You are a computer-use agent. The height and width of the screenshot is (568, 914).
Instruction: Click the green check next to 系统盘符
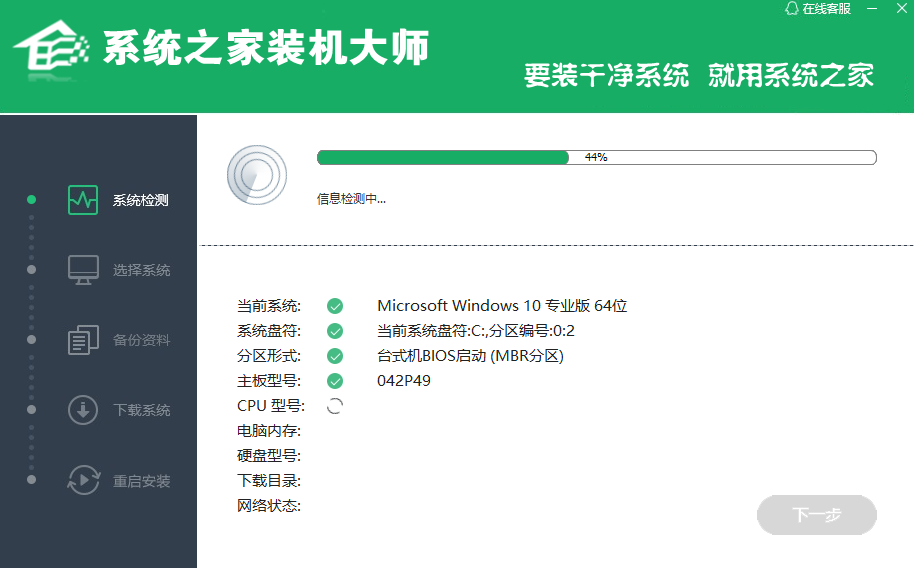tap(335, 331)
